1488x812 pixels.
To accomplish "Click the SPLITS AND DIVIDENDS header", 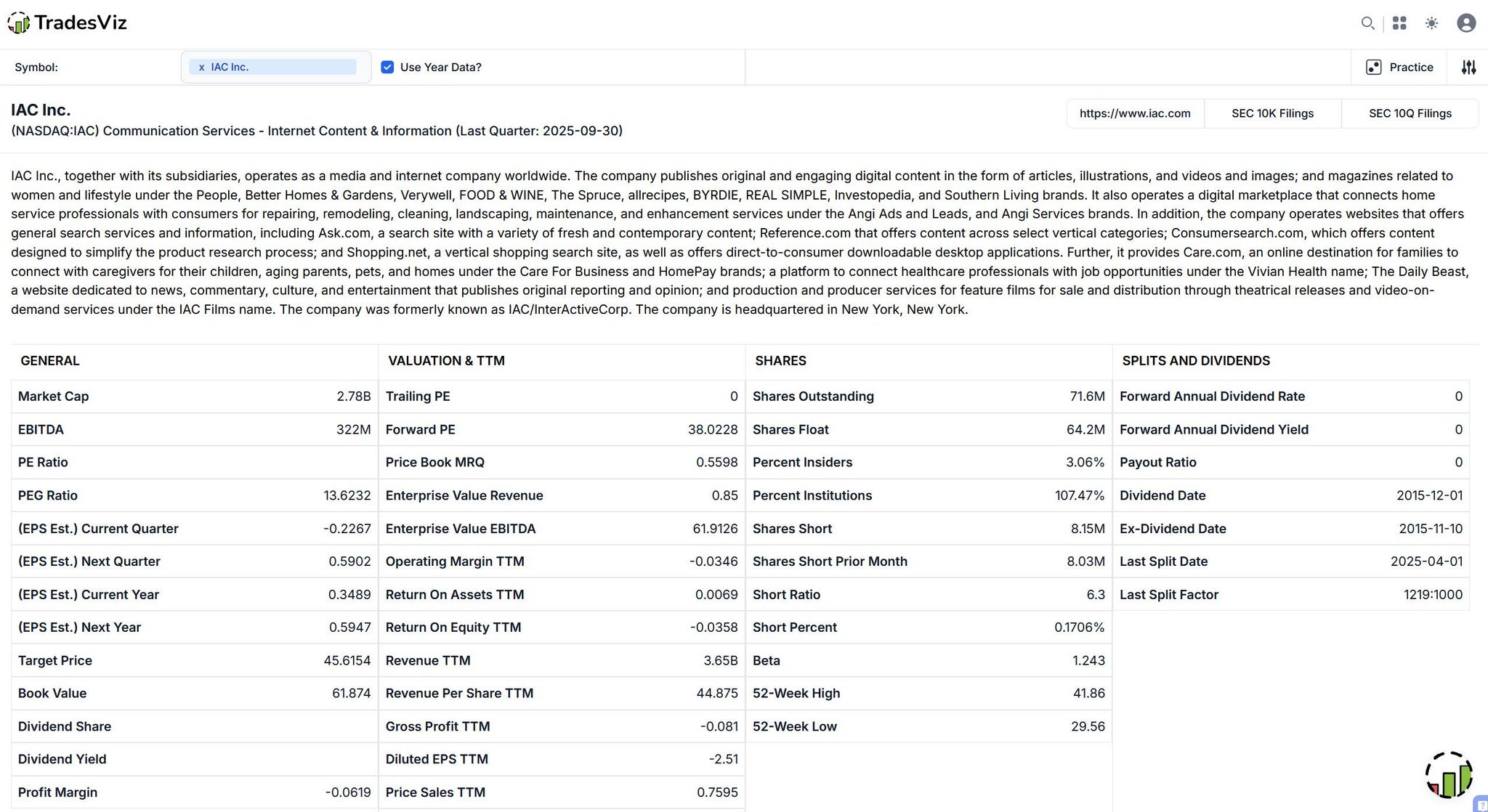I will pyautogui.click(x=1196, y=361).
